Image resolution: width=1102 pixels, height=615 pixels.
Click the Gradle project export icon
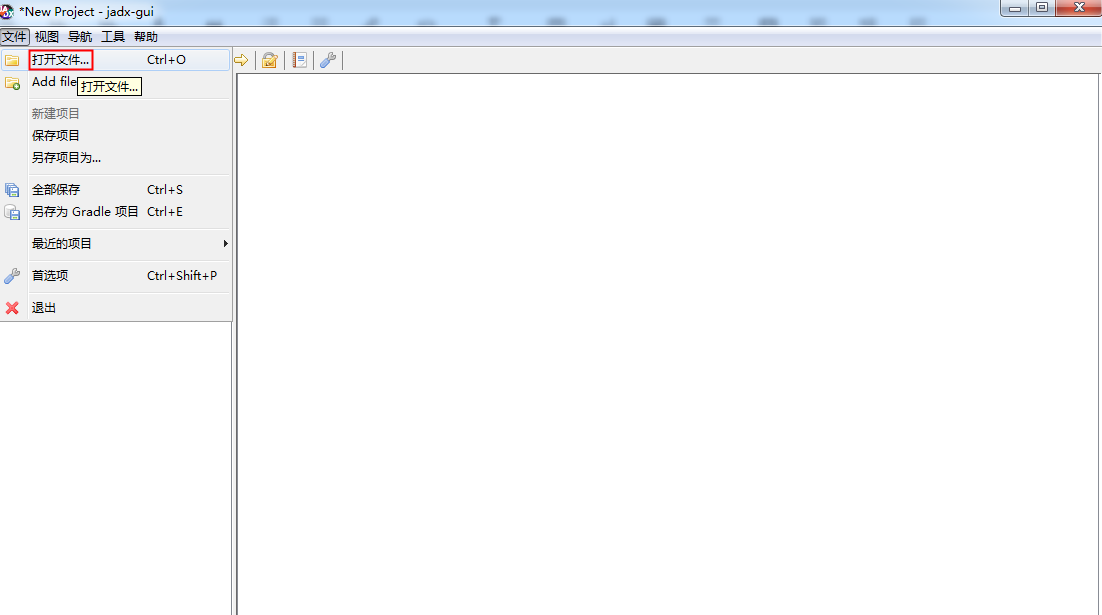point(13,211)
